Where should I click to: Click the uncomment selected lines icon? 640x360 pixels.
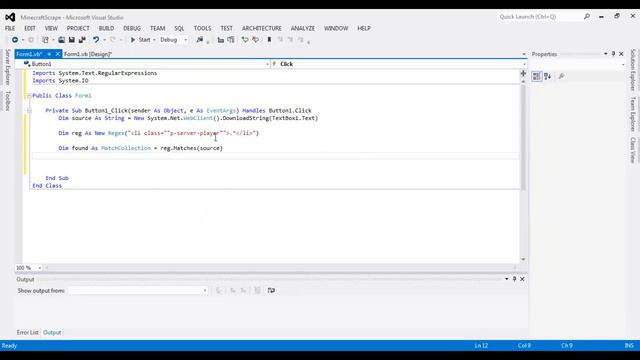click(x=256, y=40)
